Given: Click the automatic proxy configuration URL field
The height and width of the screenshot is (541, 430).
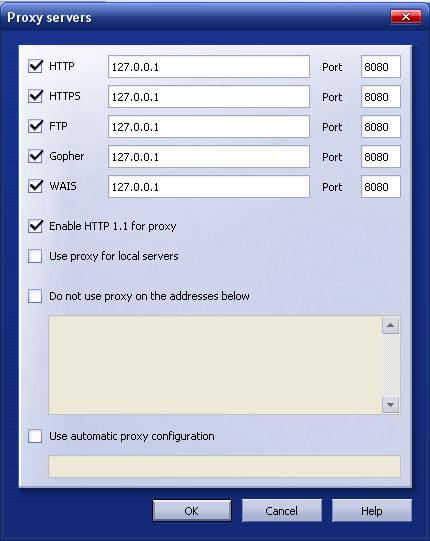Looking at the screenshot, I should pyautogui.click(x=224, y=466).
